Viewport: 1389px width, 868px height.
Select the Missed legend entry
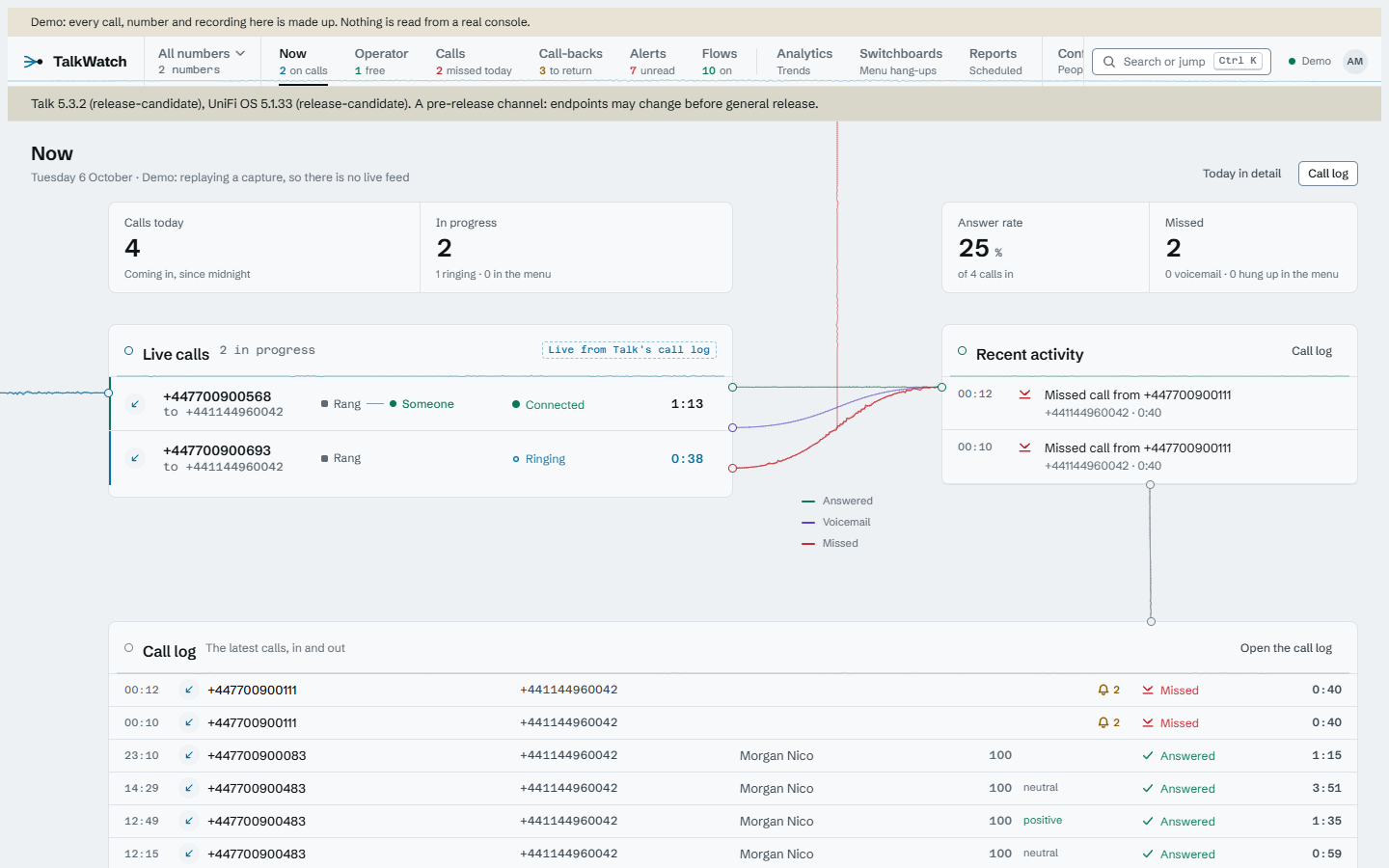[830, 544]
